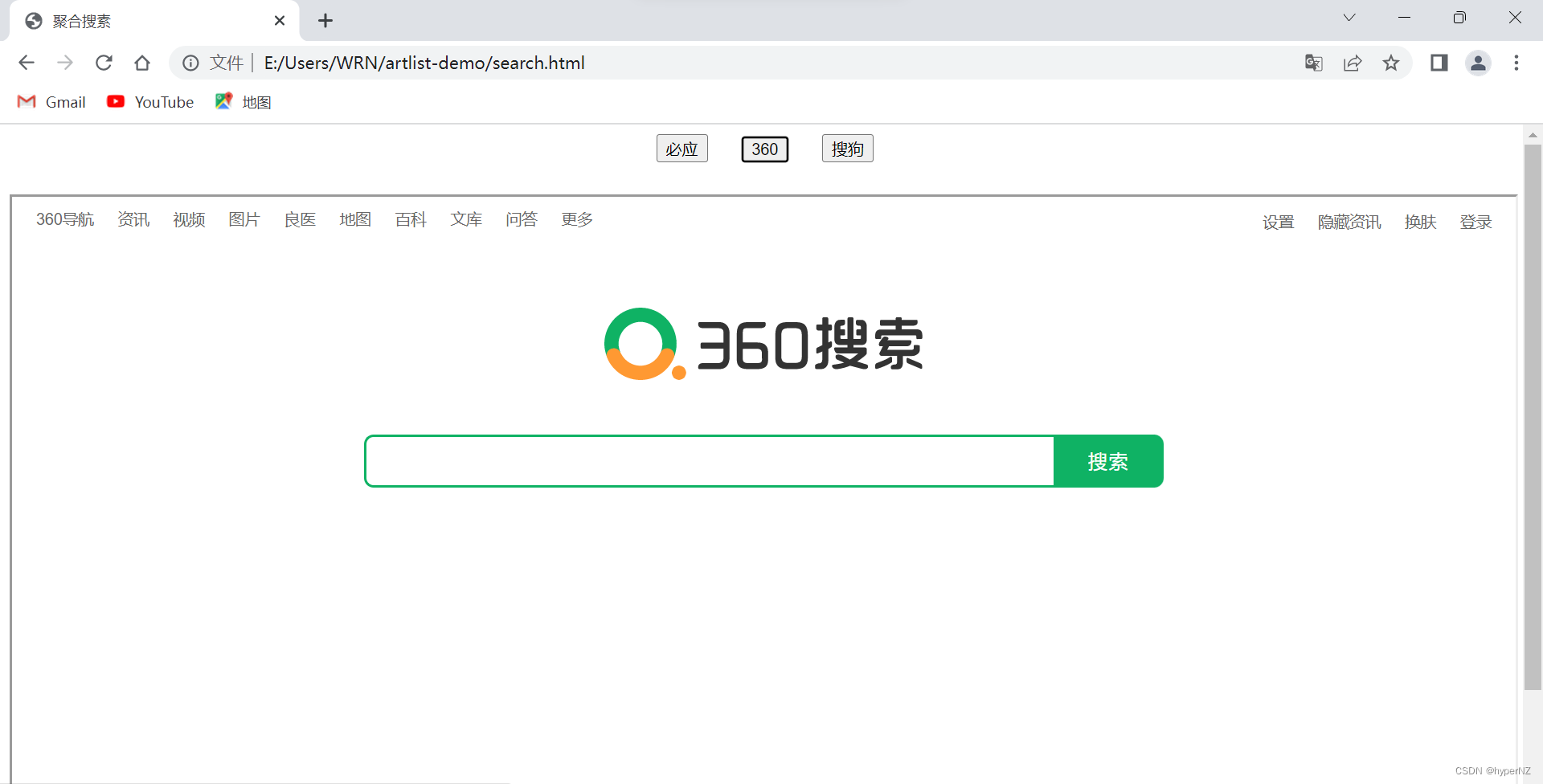Share this page via share icon
The height and width of the screenshot is (784, 1543).
click(1353, 63)
